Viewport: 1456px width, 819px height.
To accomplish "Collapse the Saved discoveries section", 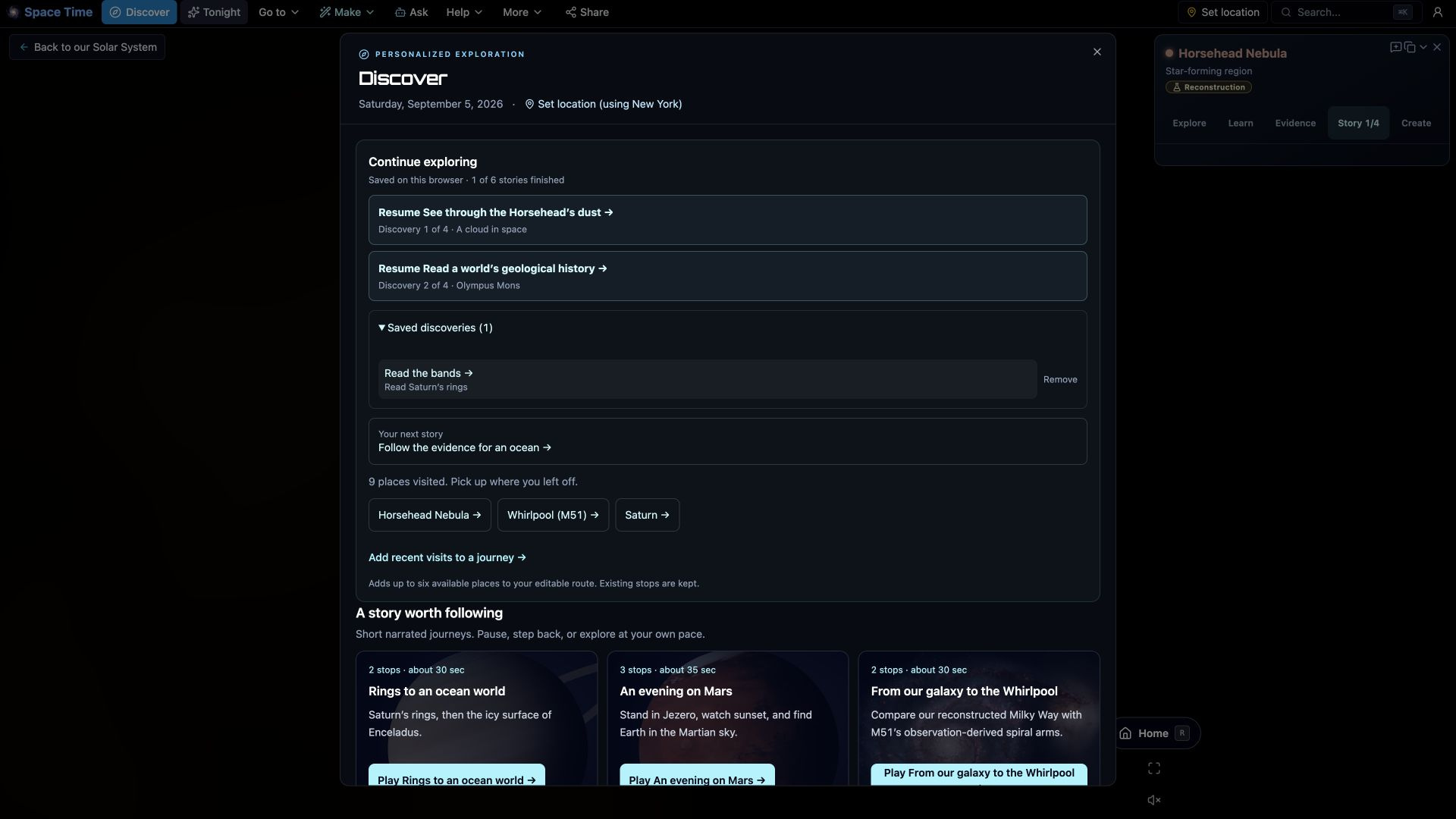I will pyautogui.click(x=435, y=328).
